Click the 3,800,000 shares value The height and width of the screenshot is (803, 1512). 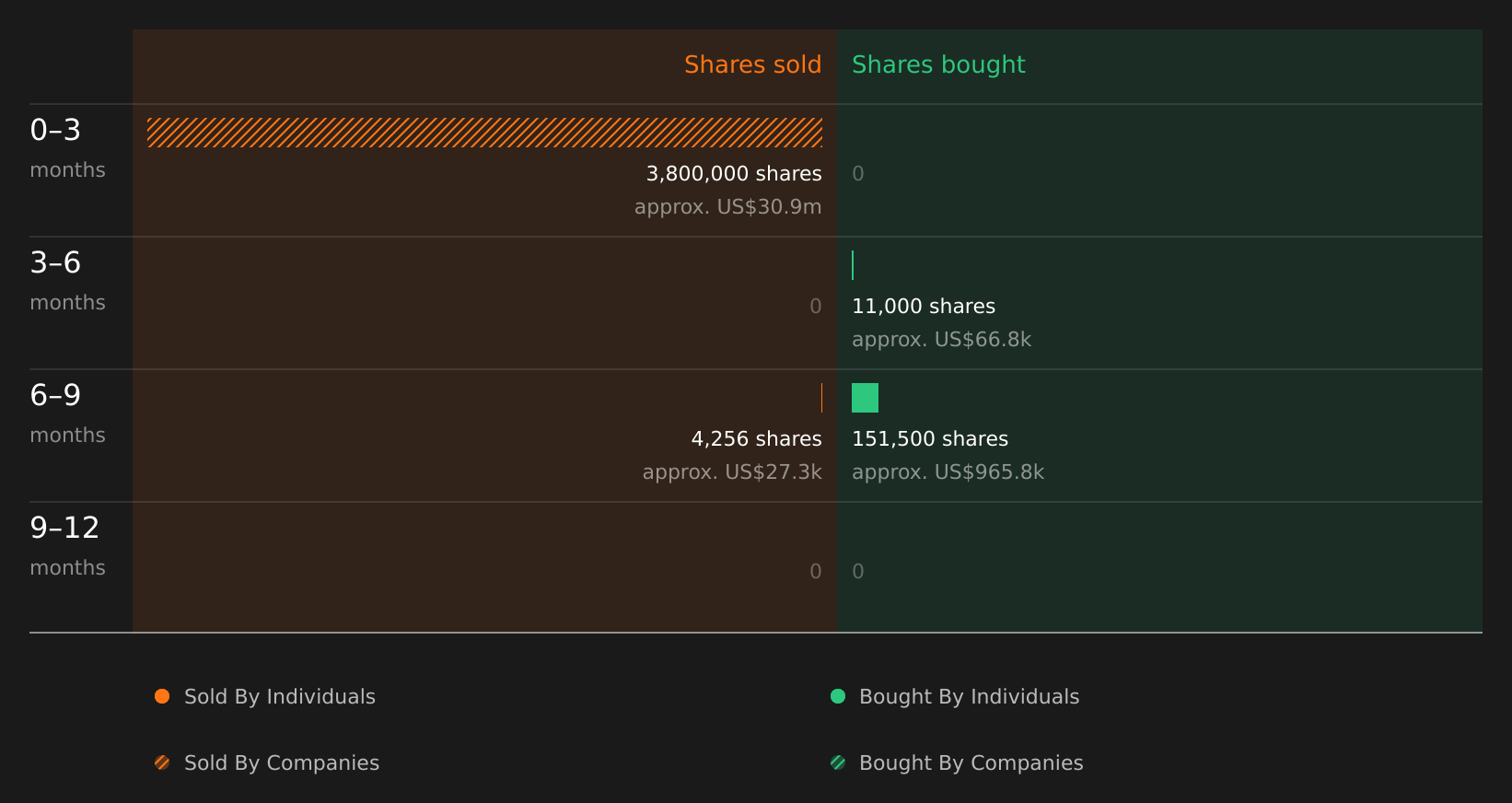(734, 173)
